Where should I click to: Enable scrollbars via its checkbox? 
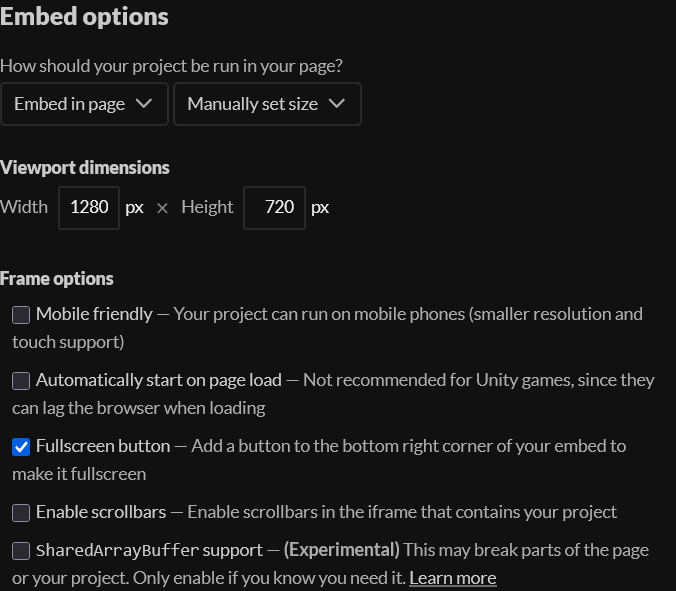tap(21, 513)
